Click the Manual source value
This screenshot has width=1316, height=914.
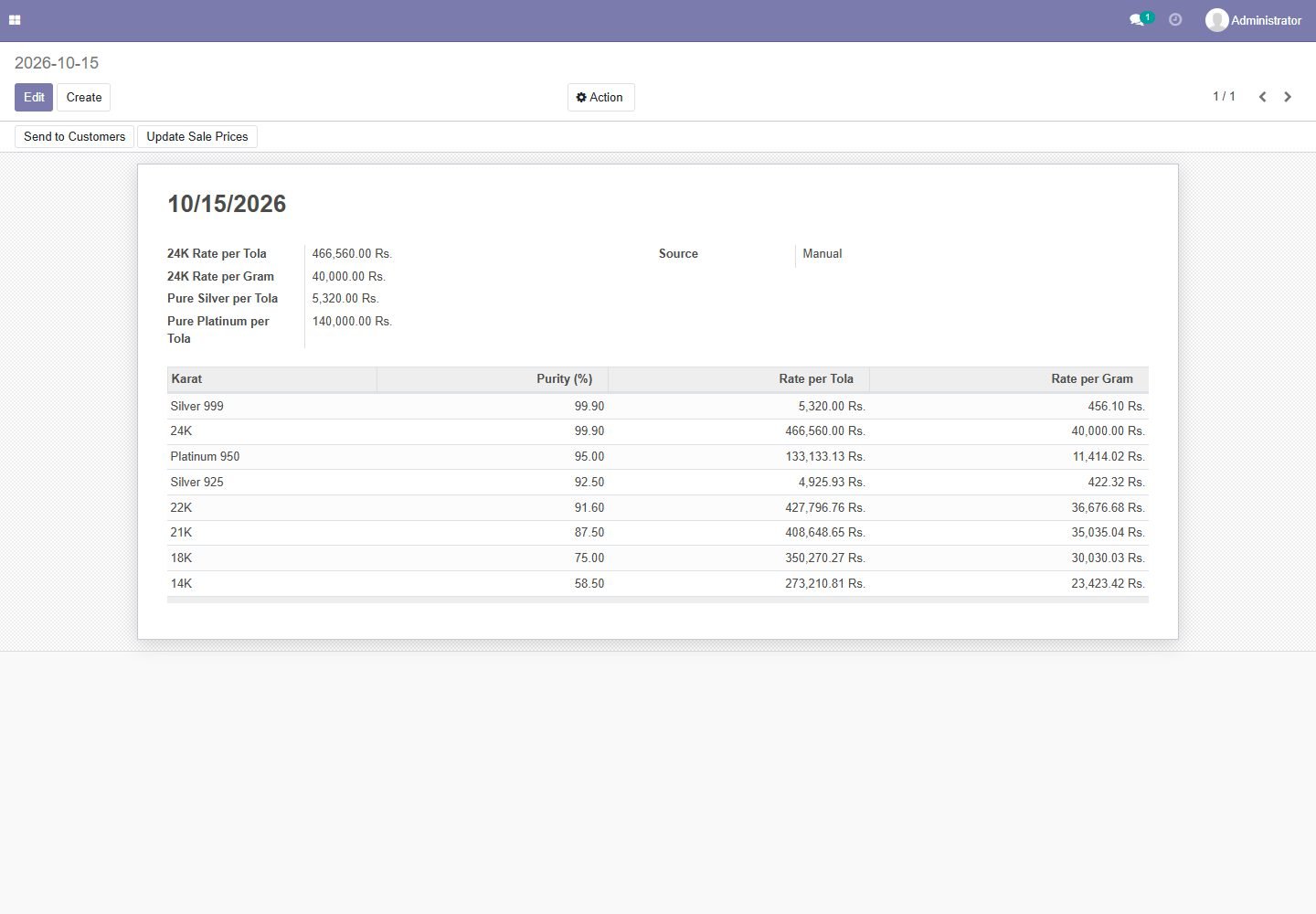pyautogui.click(x=822, y=254)
